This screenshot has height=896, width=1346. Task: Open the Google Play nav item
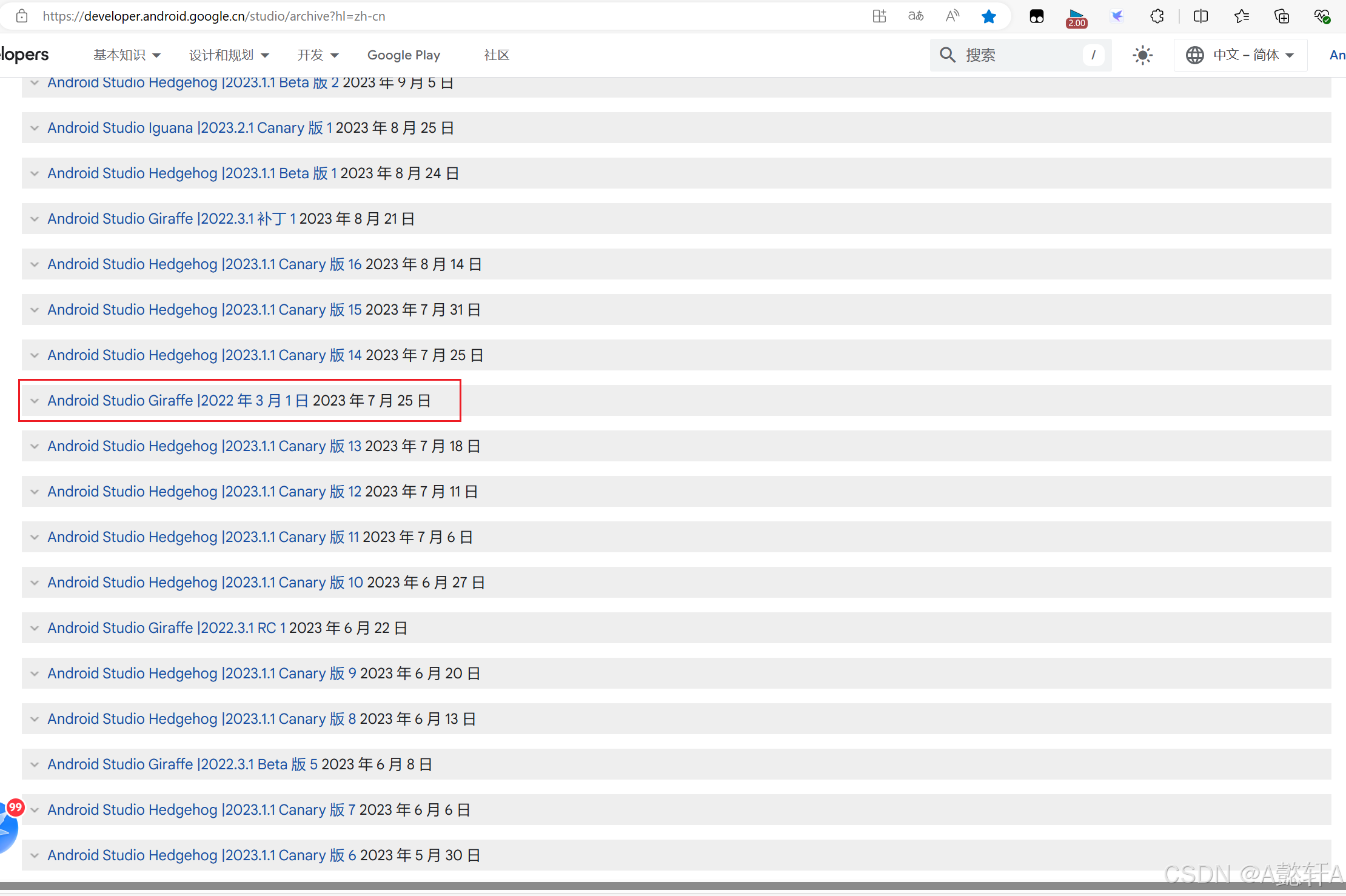[404, 55]
